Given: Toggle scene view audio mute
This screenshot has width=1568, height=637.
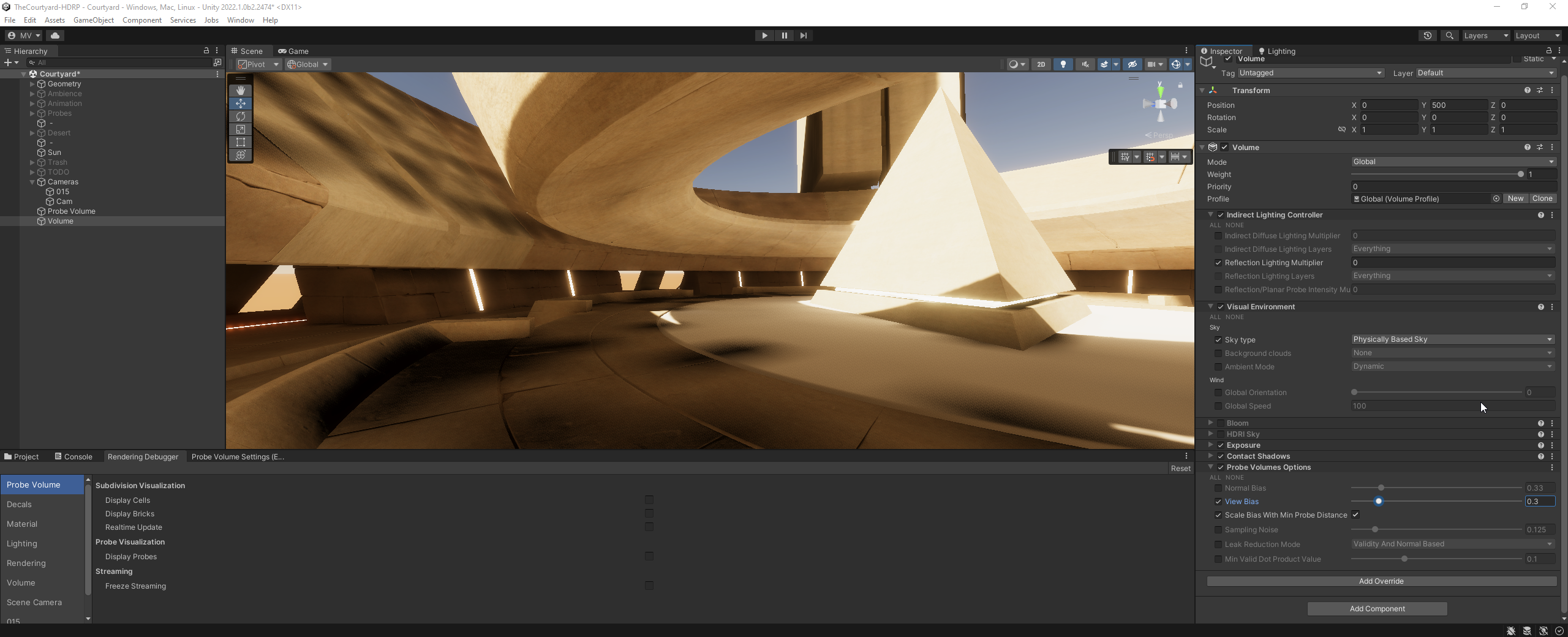Looking at the screenshot, I should click(1085, 64).
